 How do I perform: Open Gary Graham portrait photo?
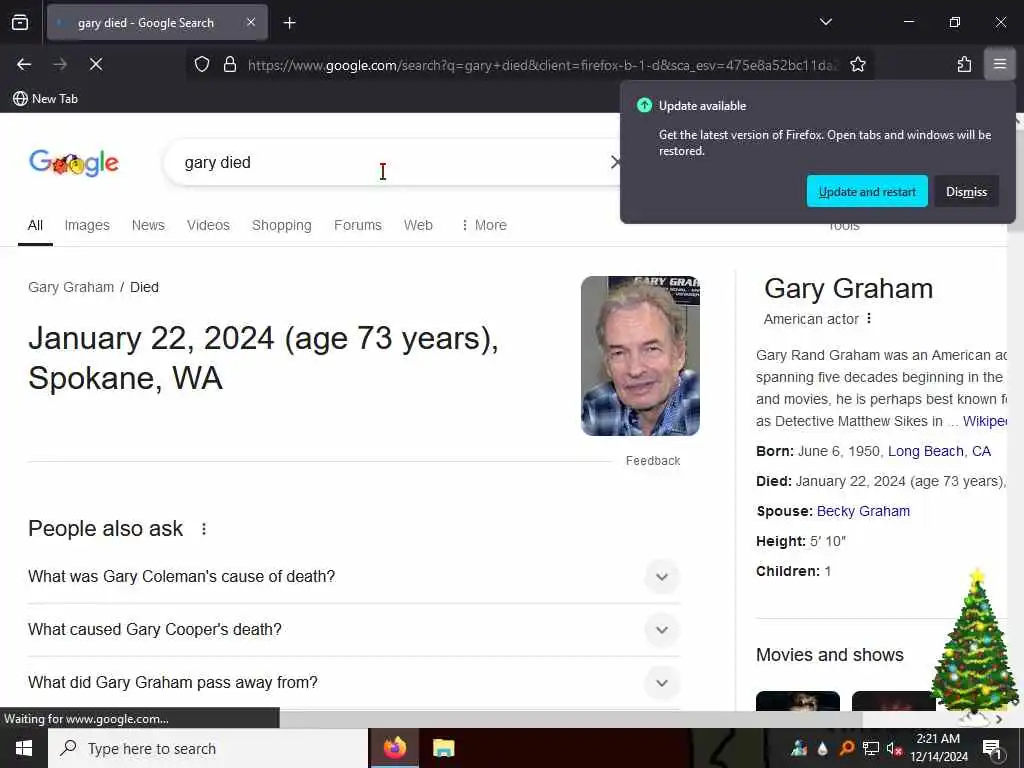click(640, 355)
